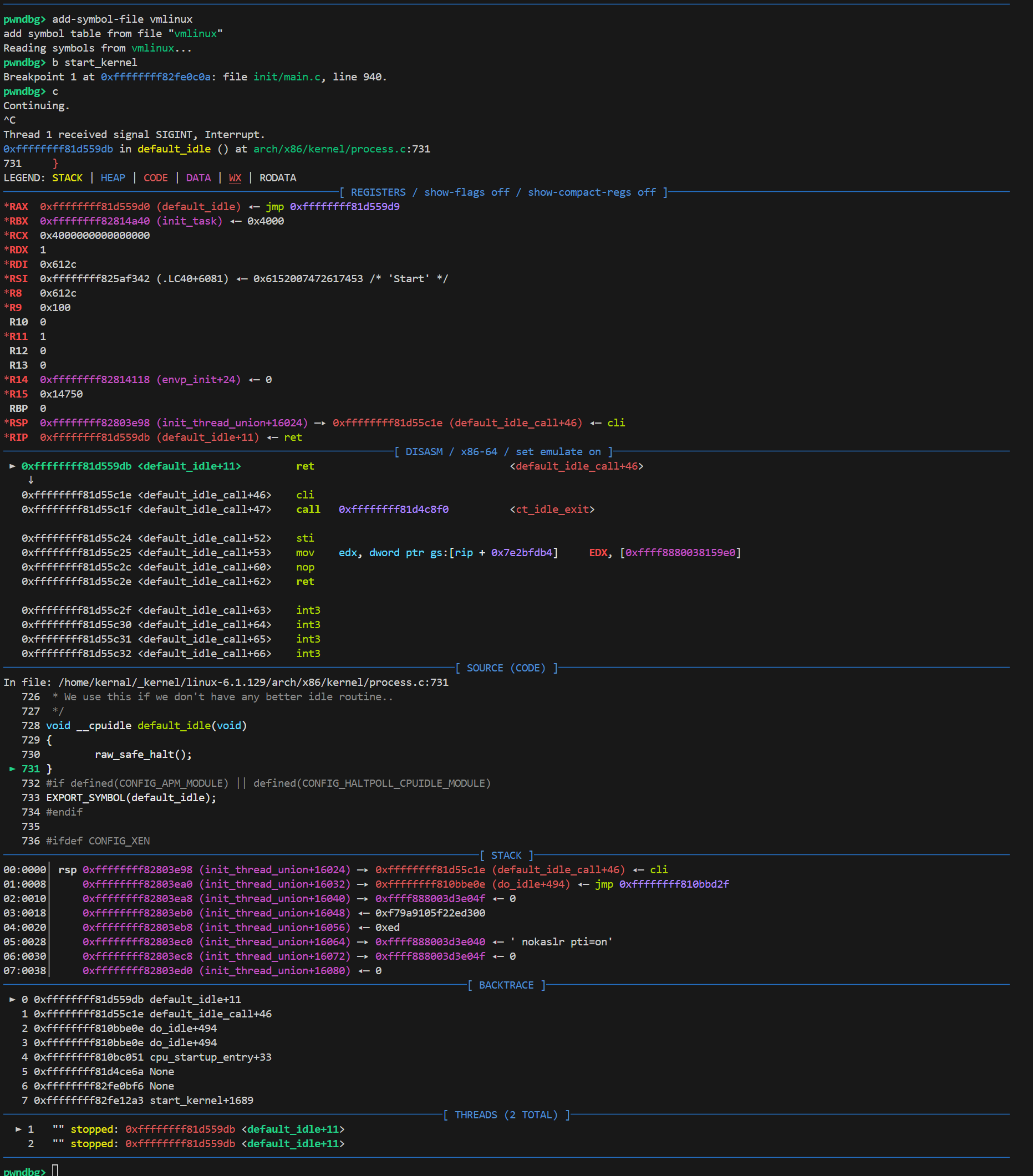The width and height of the screenshot is (1033, 1176).
Task: Click the cursor at the bottom pwndbg prompt
Action: pos(55,1170)
